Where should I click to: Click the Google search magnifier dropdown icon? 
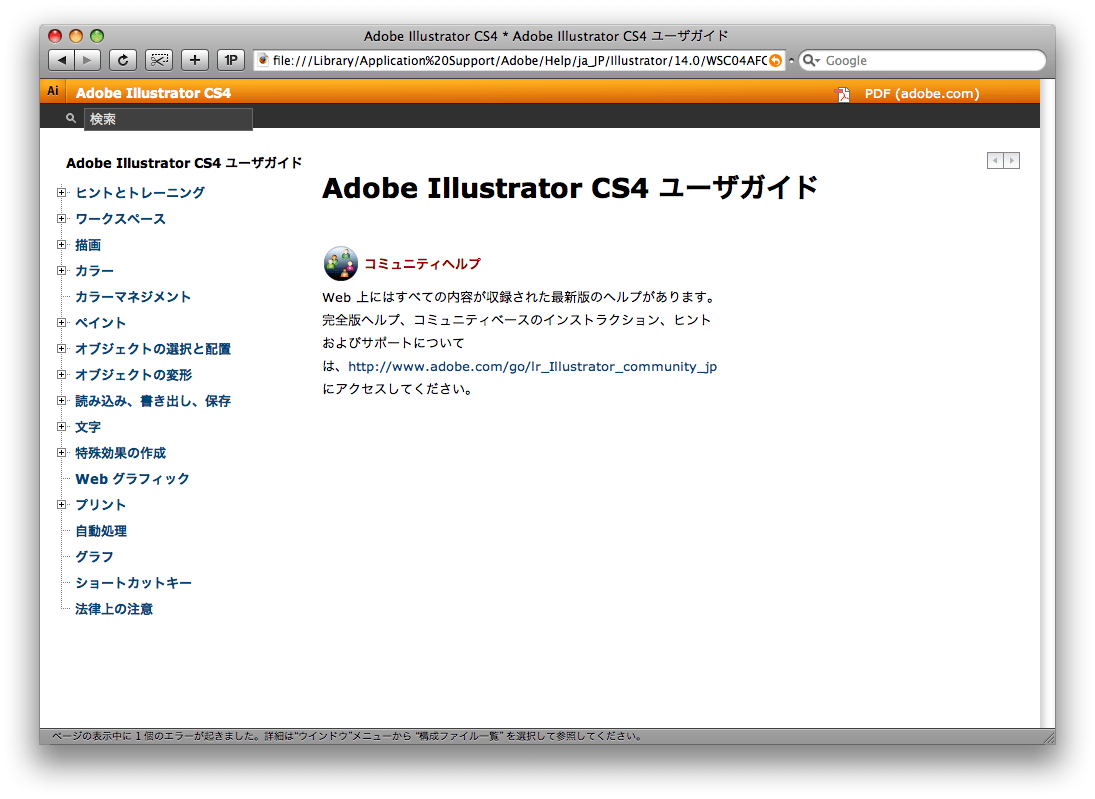pos(811,61)
